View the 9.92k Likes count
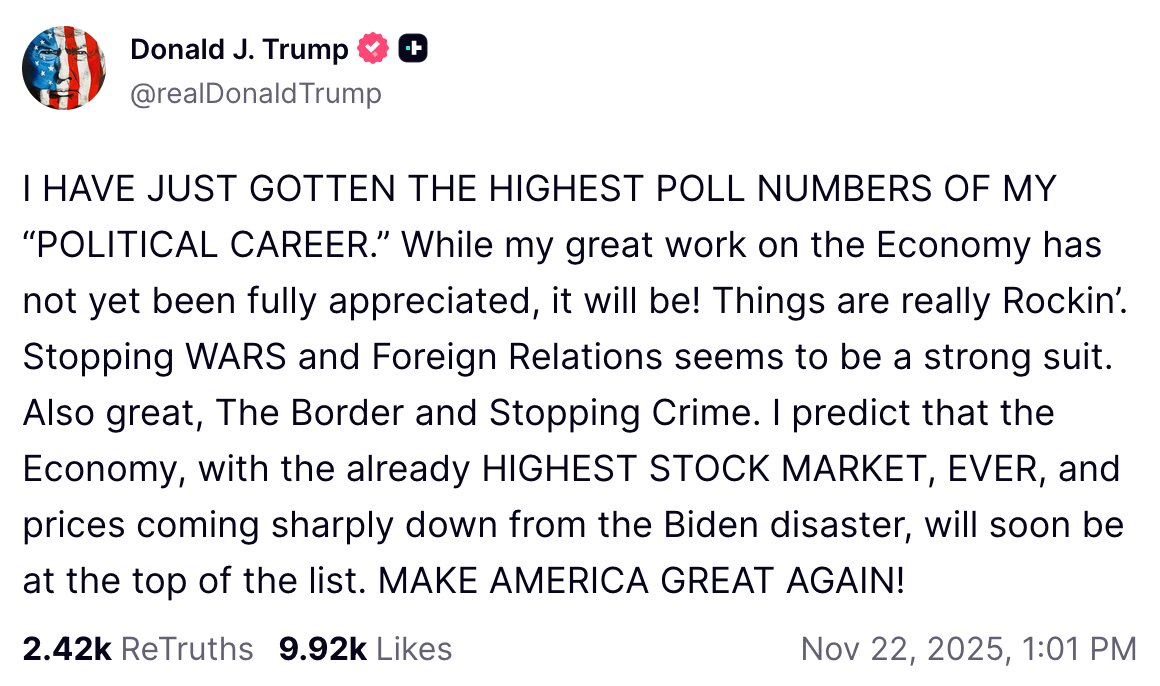 323,649
